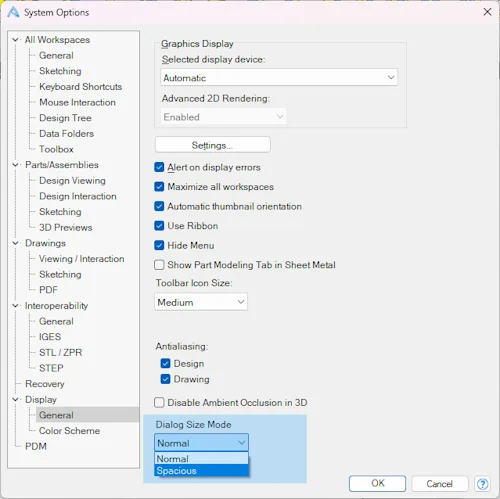
Task: Open the Toolbar Icon Size dropdown
Action: (x=201, y=302)
